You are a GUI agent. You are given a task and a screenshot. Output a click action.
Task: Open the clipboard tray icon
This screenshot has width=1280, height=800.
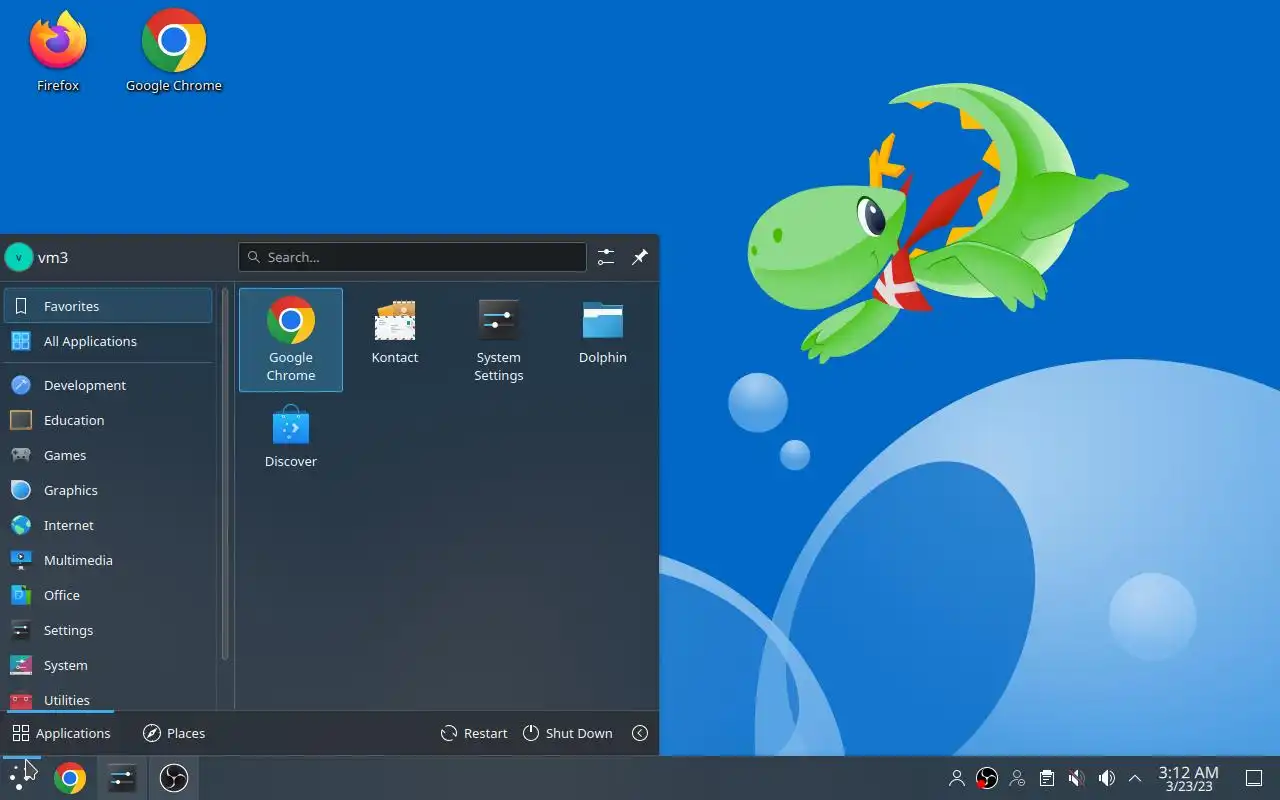point(1047,778)
